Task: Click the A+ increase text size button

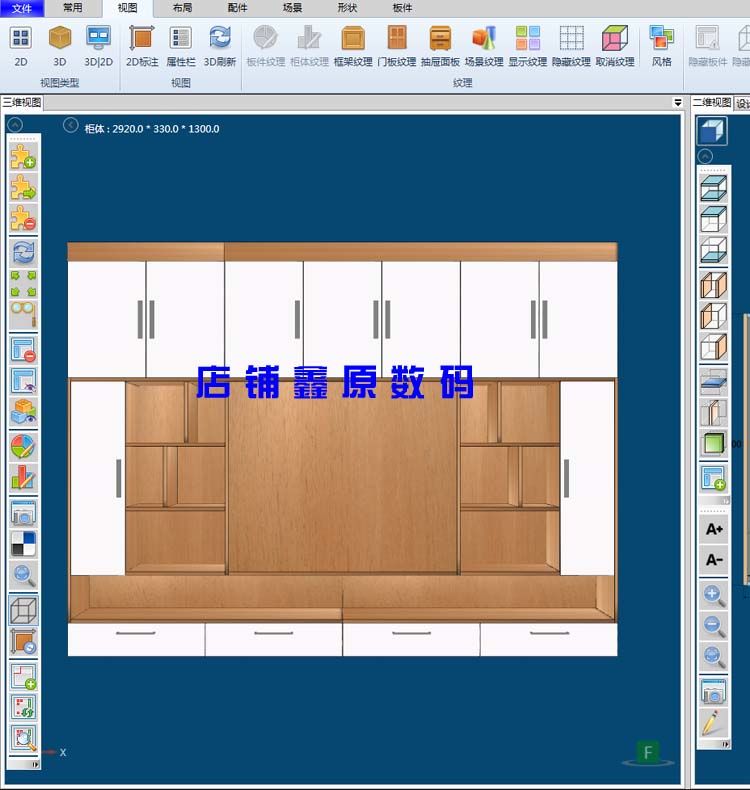Action: coord(714,528)
